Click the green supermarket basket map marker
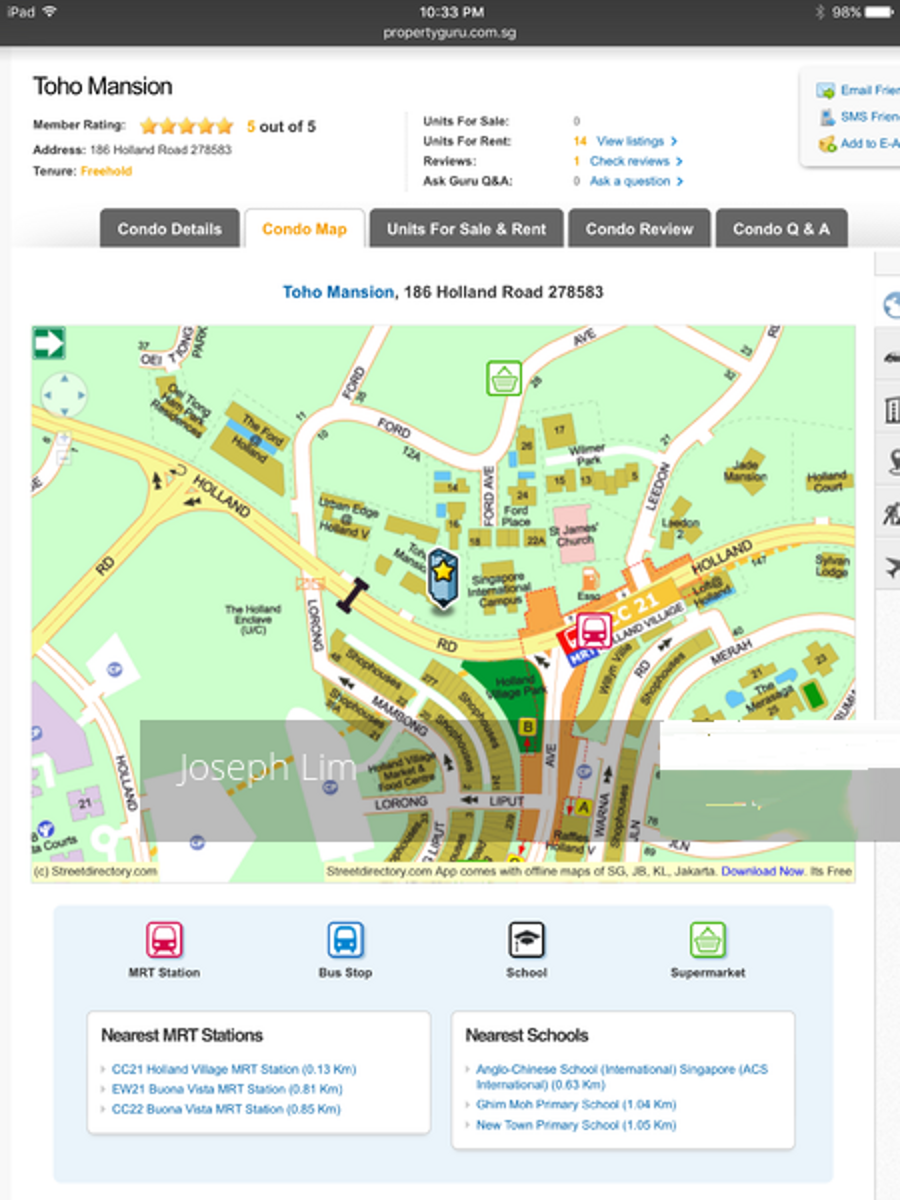The height and width of the screenshot is (1200, 900). click(x=503, y=379)
